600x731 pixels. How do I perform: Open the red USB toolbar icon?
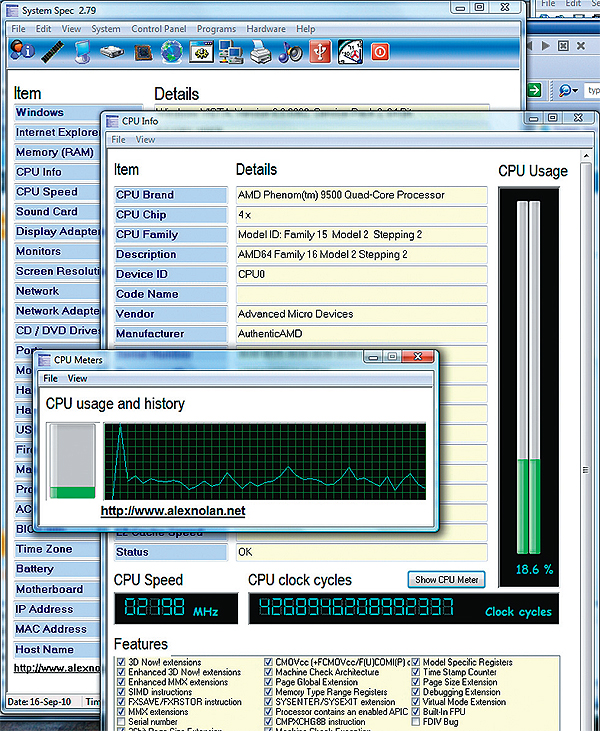320,51
